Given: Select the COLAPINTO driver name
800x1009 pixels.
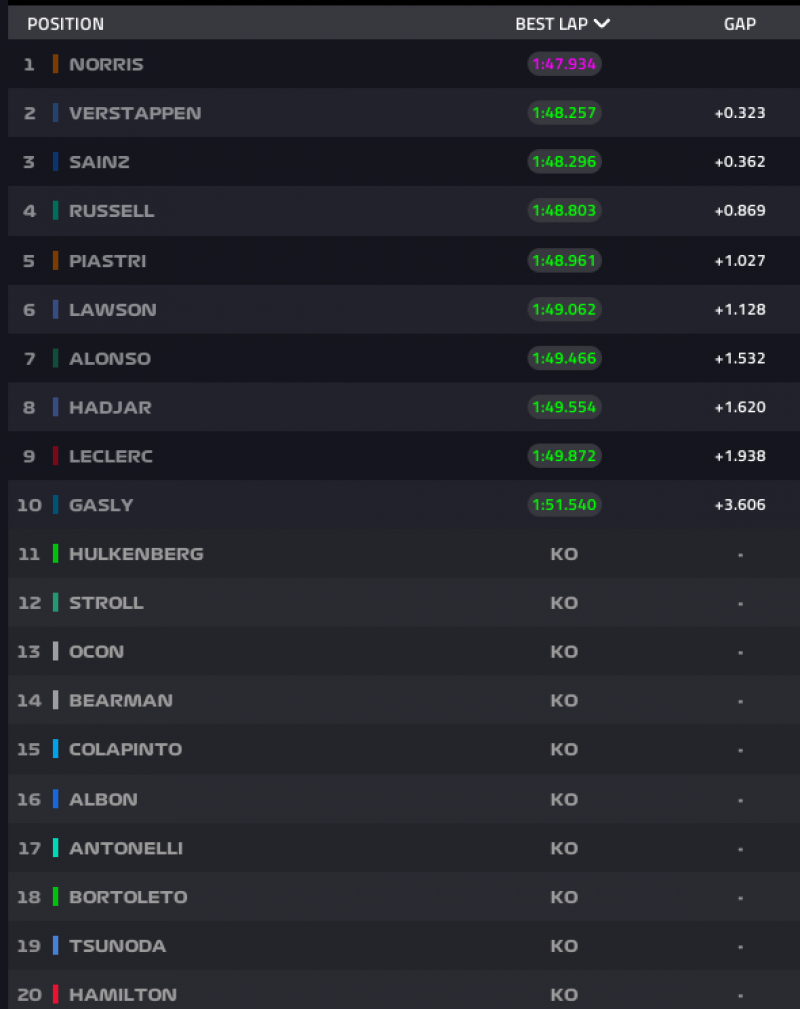Looking at the screenshot, I should coord(125,750).
